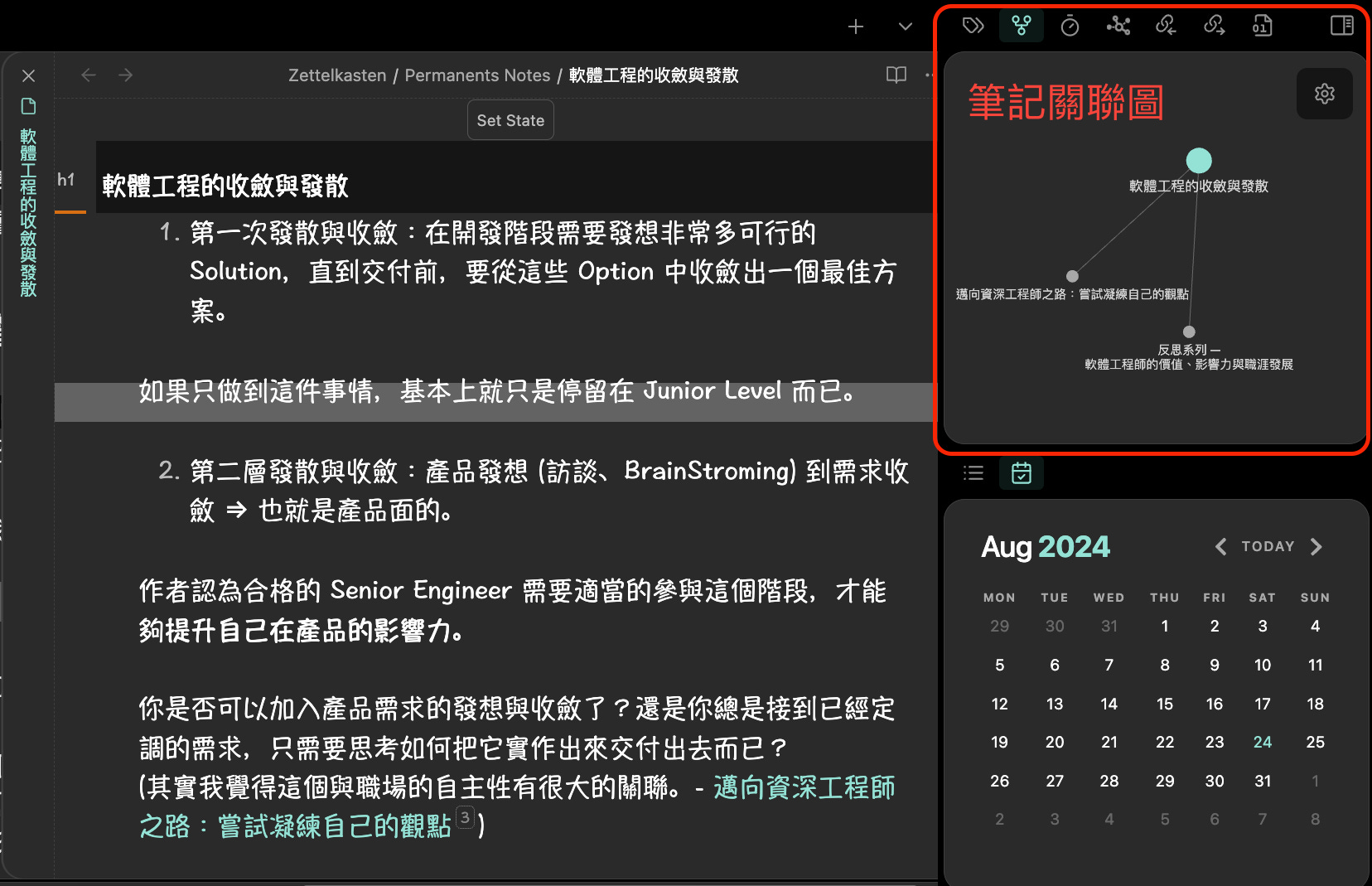Follow link 邁向資深工程師之路 in note

pos(517,806)
